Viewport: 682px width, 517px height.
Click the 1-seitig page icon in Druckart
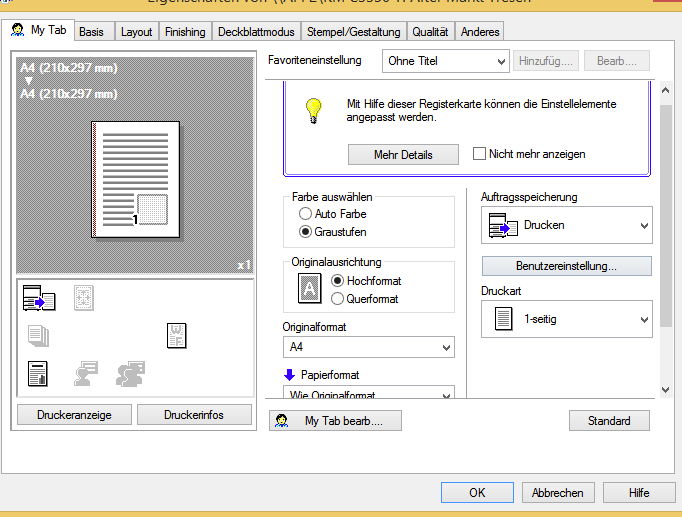[503, 319]
